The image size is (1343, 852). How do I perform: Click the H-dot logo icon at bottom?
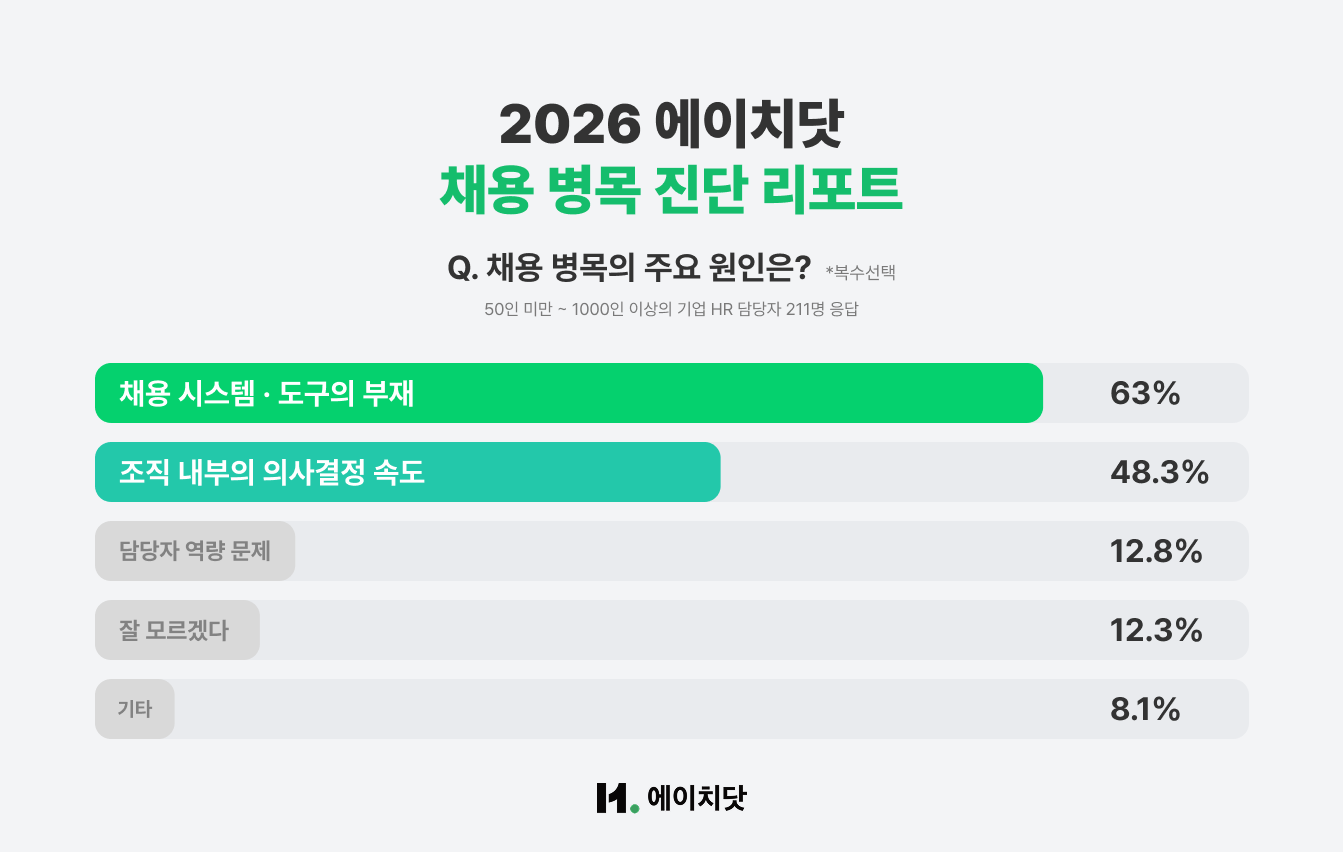(x=616, y=798)
